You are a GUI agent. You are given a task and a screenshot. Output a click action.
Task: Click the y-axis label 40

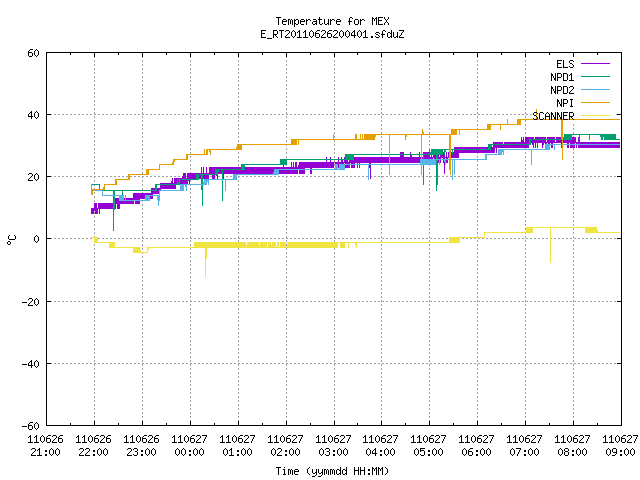[33, 115]
